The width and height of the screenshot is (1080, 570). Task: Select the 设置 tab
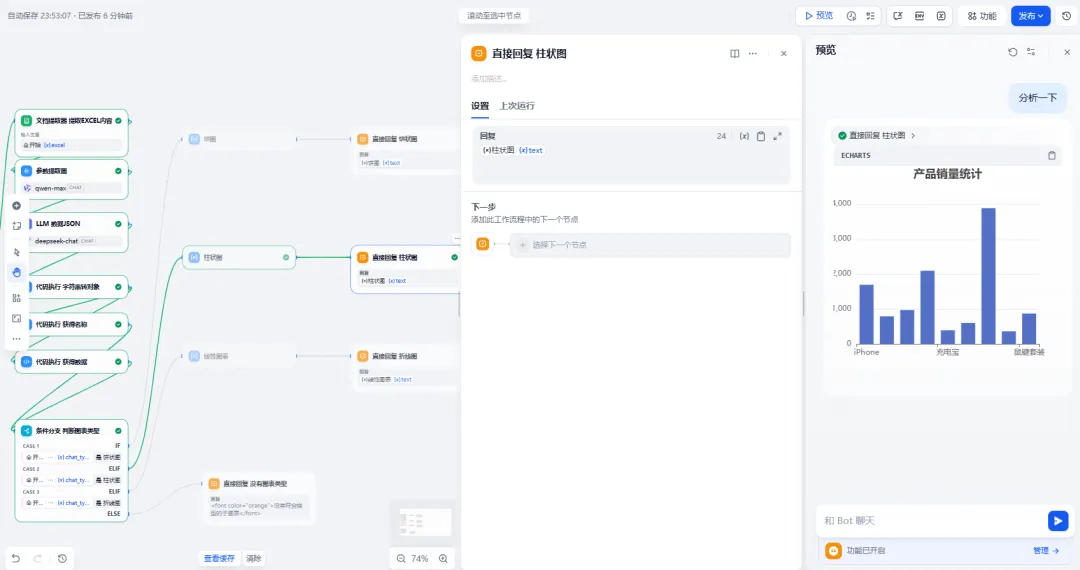480,106
